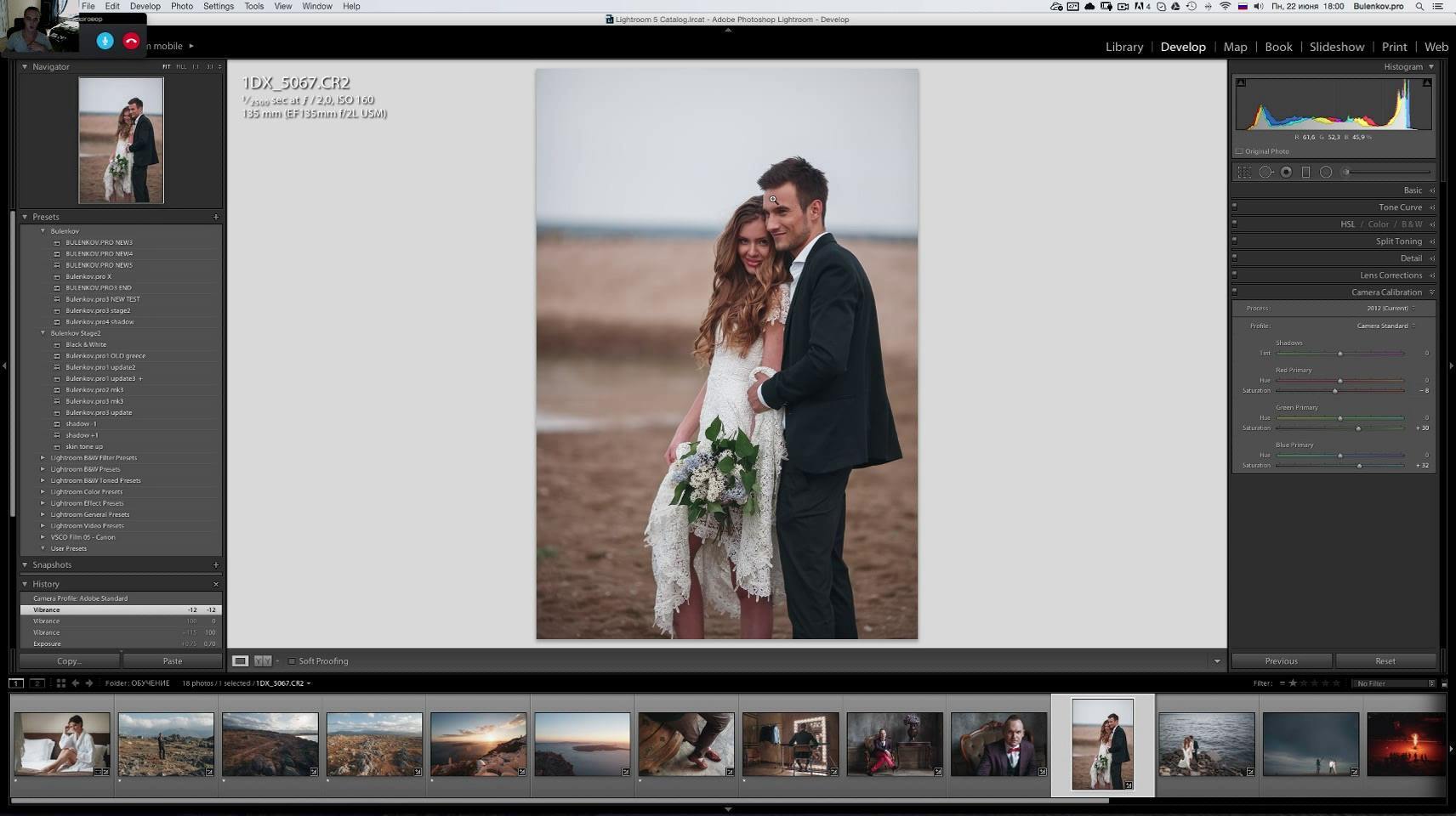Open the Settings menu
Viewport: 1456px width, 816px height.
point(219,6)
